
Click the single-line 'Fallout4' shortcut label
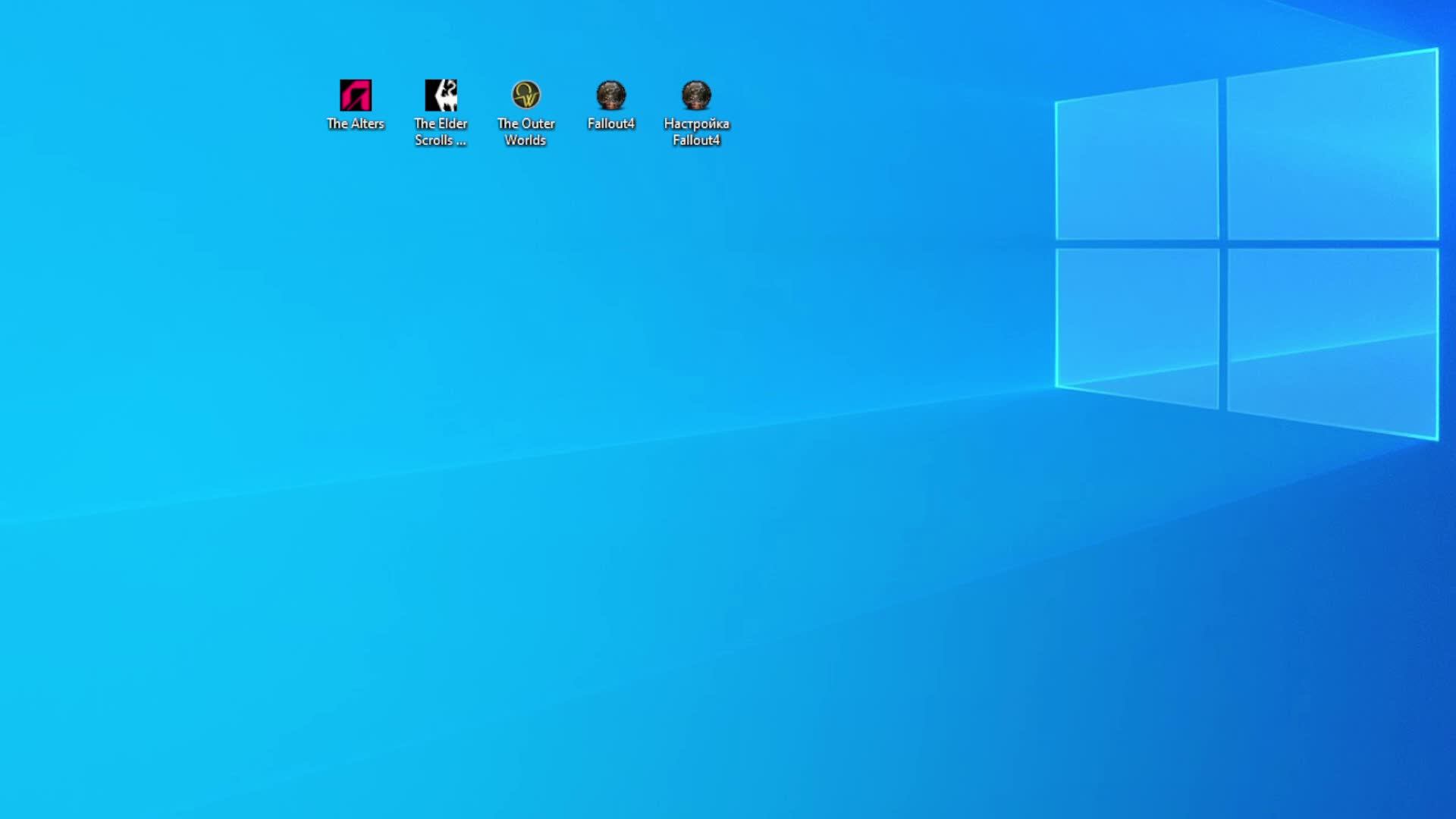point(610,124)
